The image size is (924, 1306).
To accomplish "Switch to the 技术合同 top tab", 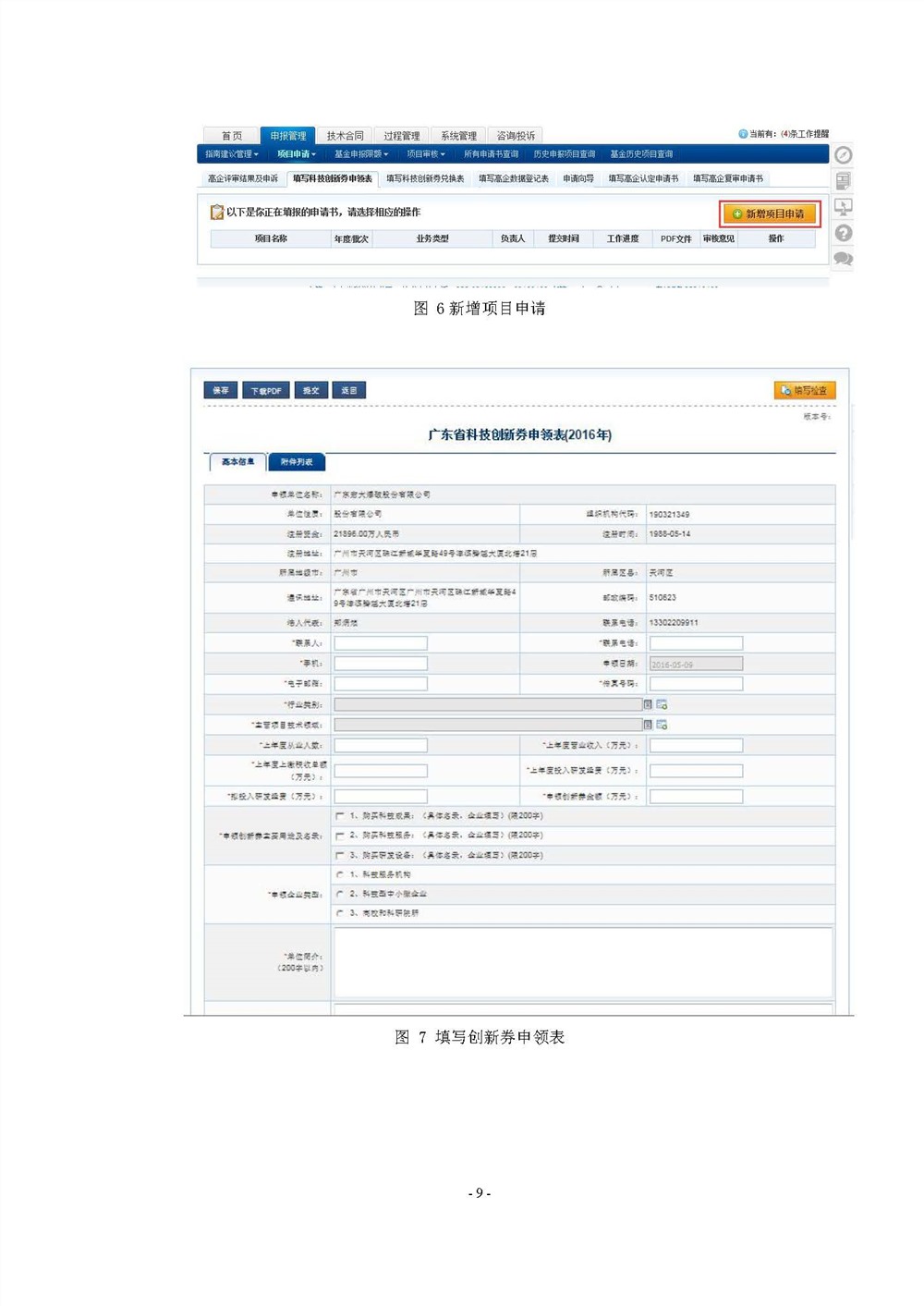I will [x=345, y=136].
